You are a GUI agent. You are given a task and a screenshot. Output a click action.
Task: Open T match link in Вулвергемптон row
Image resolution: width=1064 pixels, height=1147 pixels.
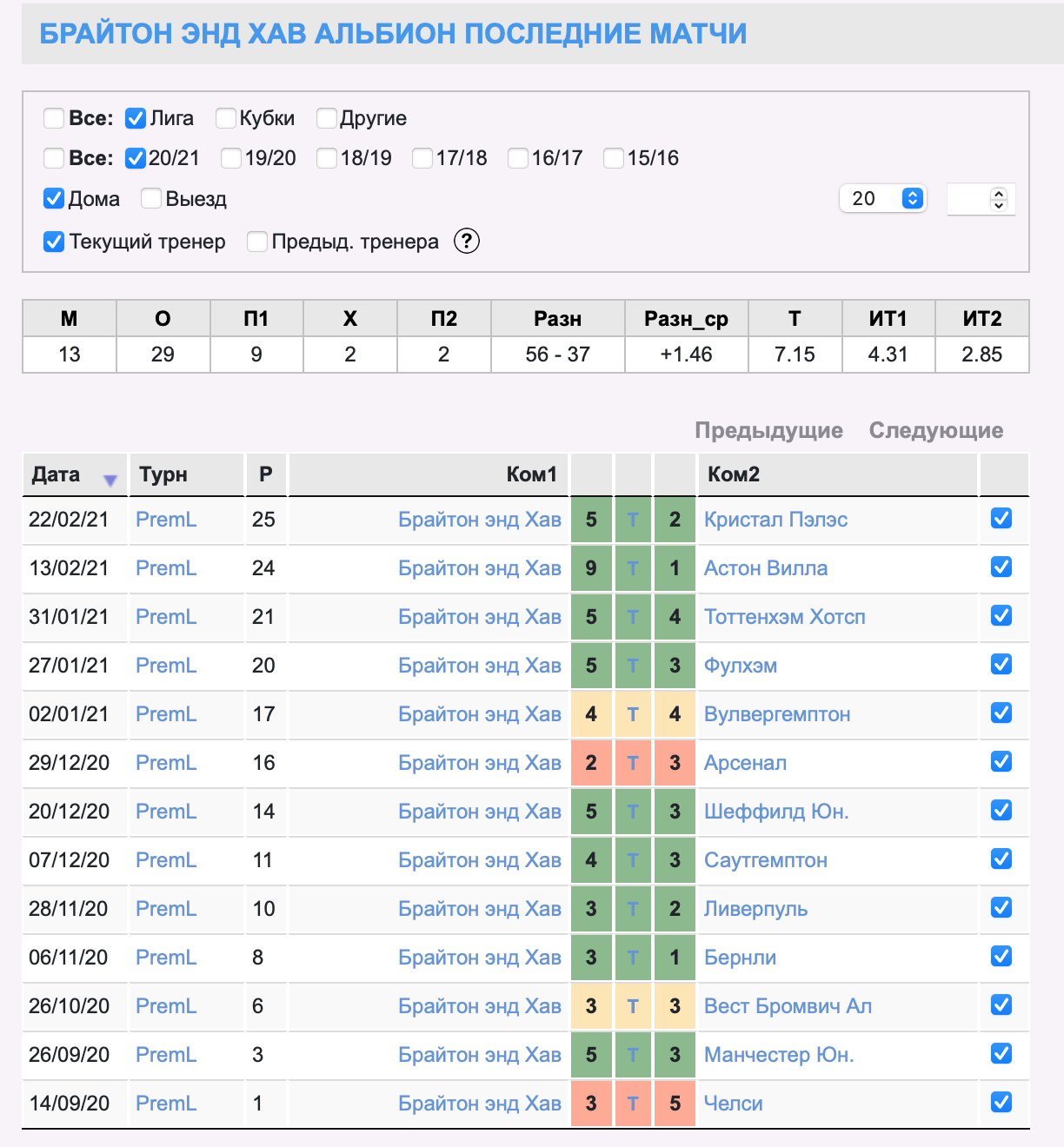[633, 714]
